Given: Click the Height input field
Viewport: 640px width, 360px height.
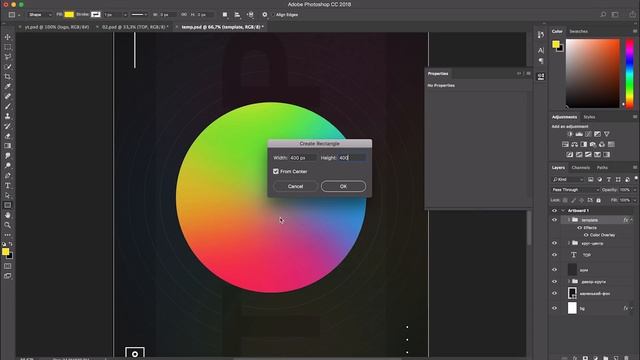Looking at the screenshot, I should (x=351, y=158).
